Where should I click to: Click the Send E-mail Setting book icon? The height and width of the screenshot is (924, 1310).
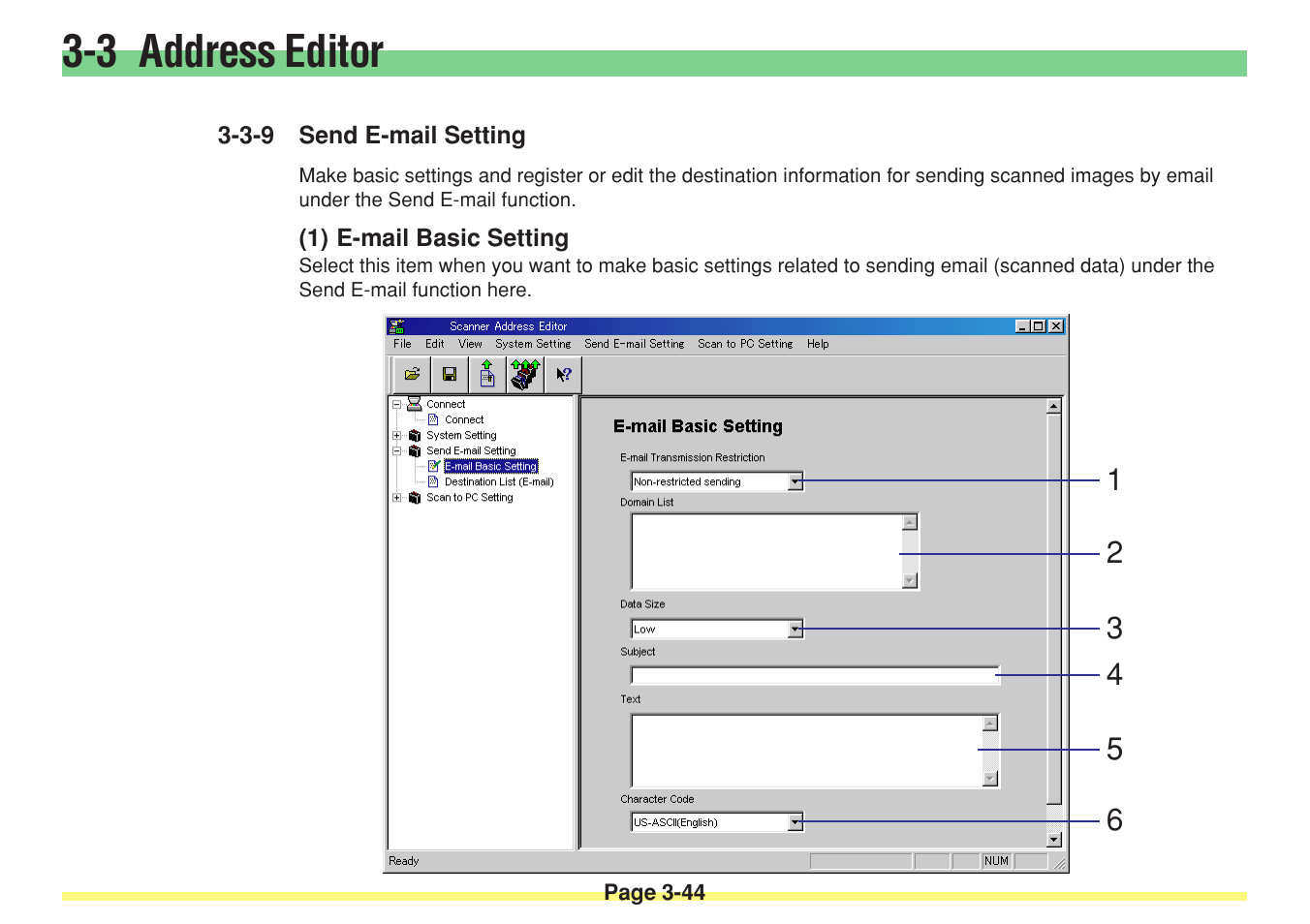pos(415,450)
